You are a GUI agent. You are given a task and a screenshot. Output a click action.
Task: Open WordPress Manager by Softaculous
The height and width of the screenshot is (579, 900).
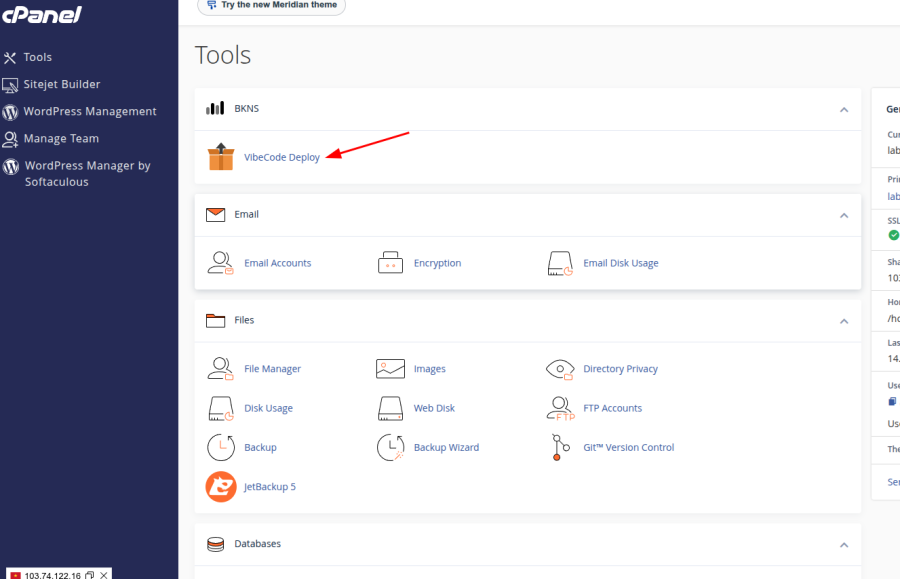click(87, 173)
